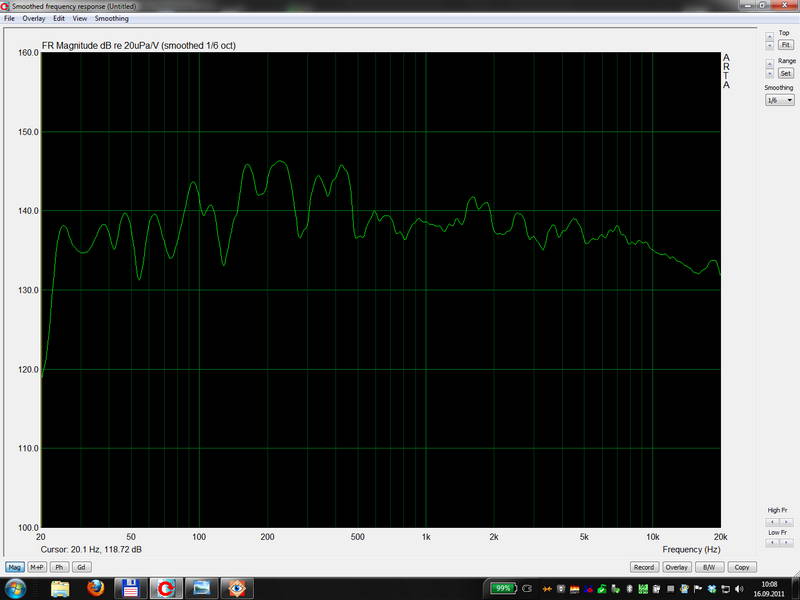This screenshot has height=600, width=800.
Task: Click the Copy button
Action: coord(741,567)
